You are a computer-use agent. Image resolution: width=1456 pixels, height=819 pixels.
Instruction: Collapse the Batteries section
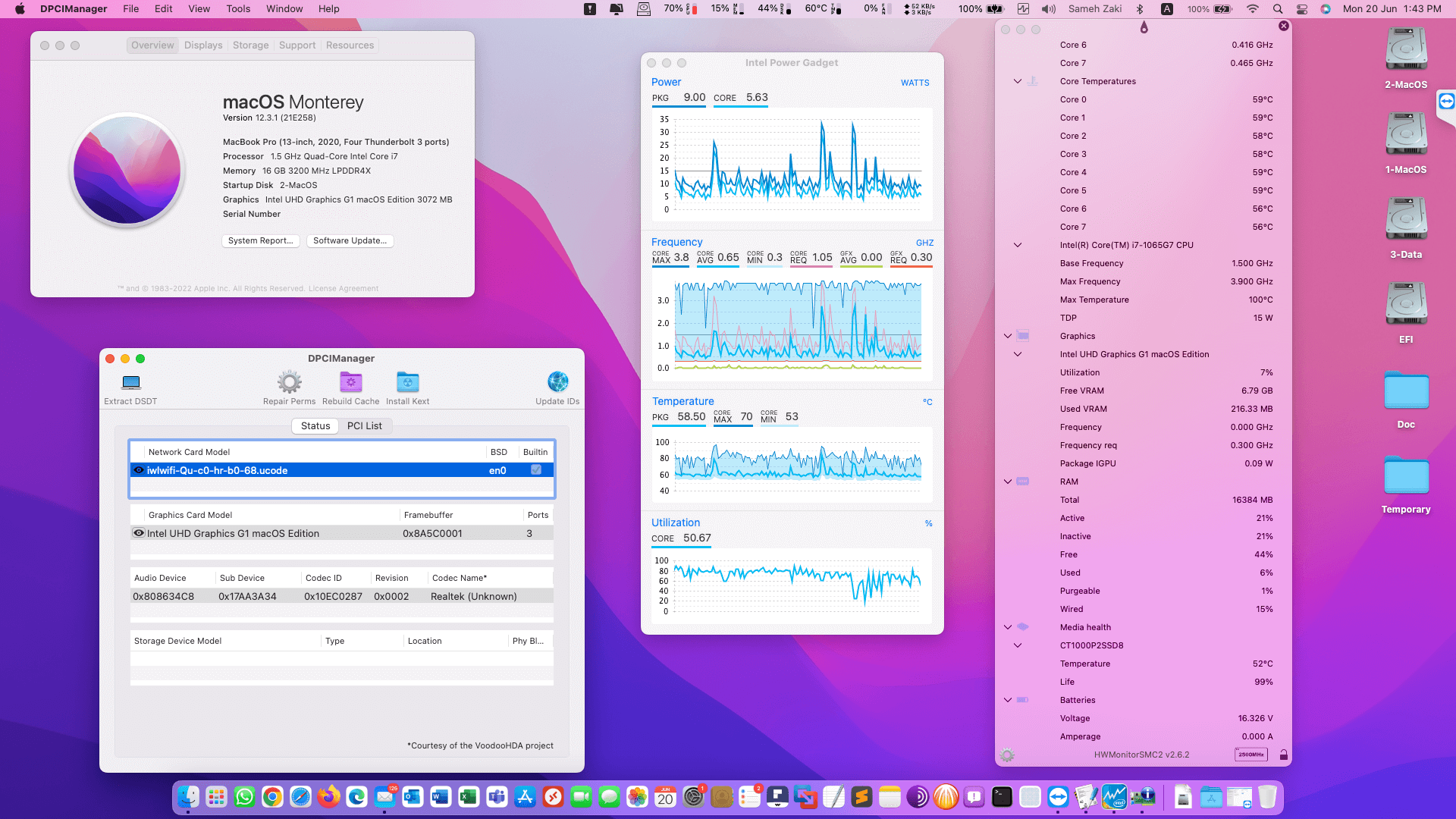(1008, 700)
